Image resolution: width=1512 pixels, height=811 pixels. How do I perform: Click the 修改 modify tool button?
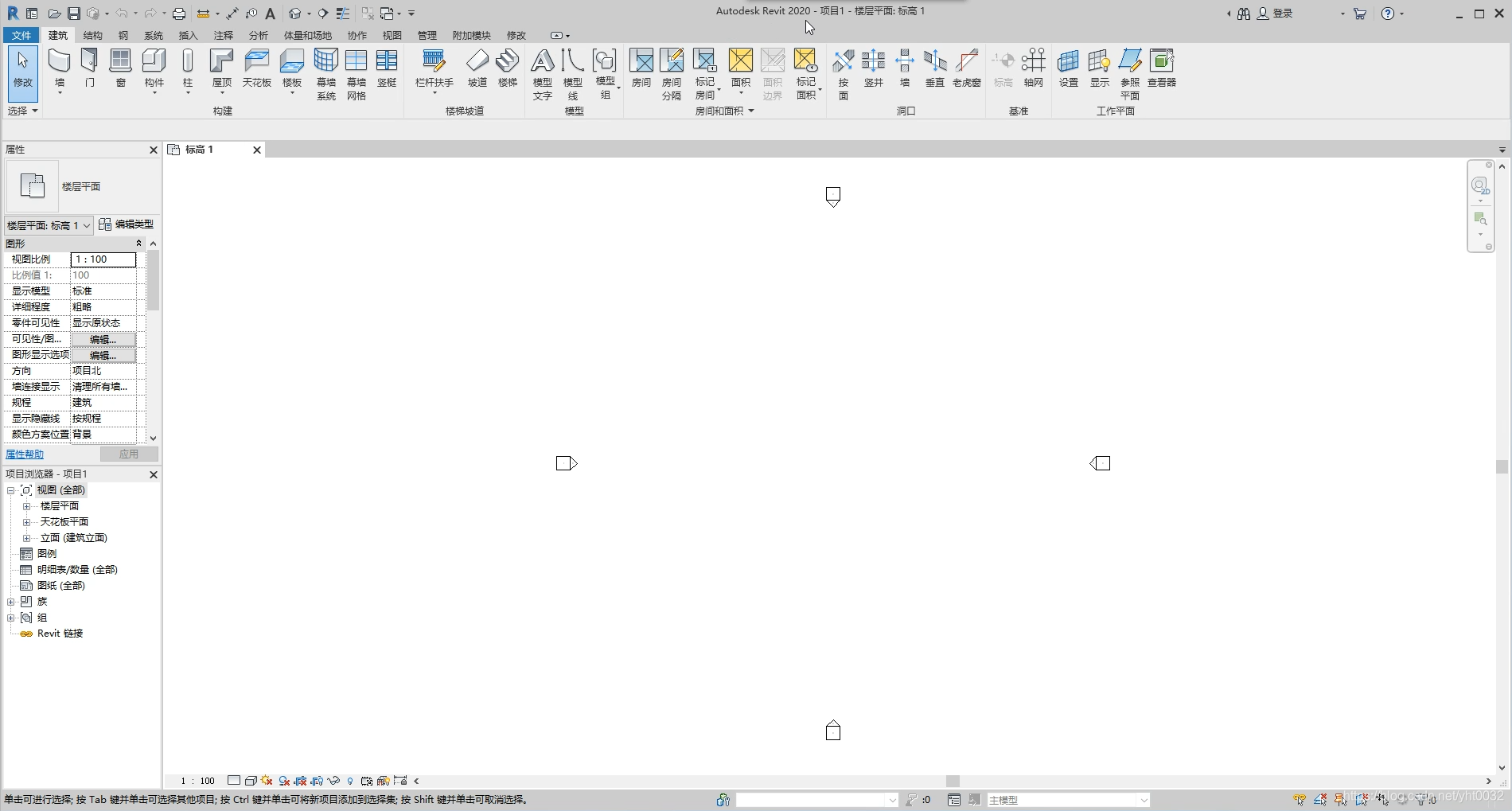click(x=22, y=73)
